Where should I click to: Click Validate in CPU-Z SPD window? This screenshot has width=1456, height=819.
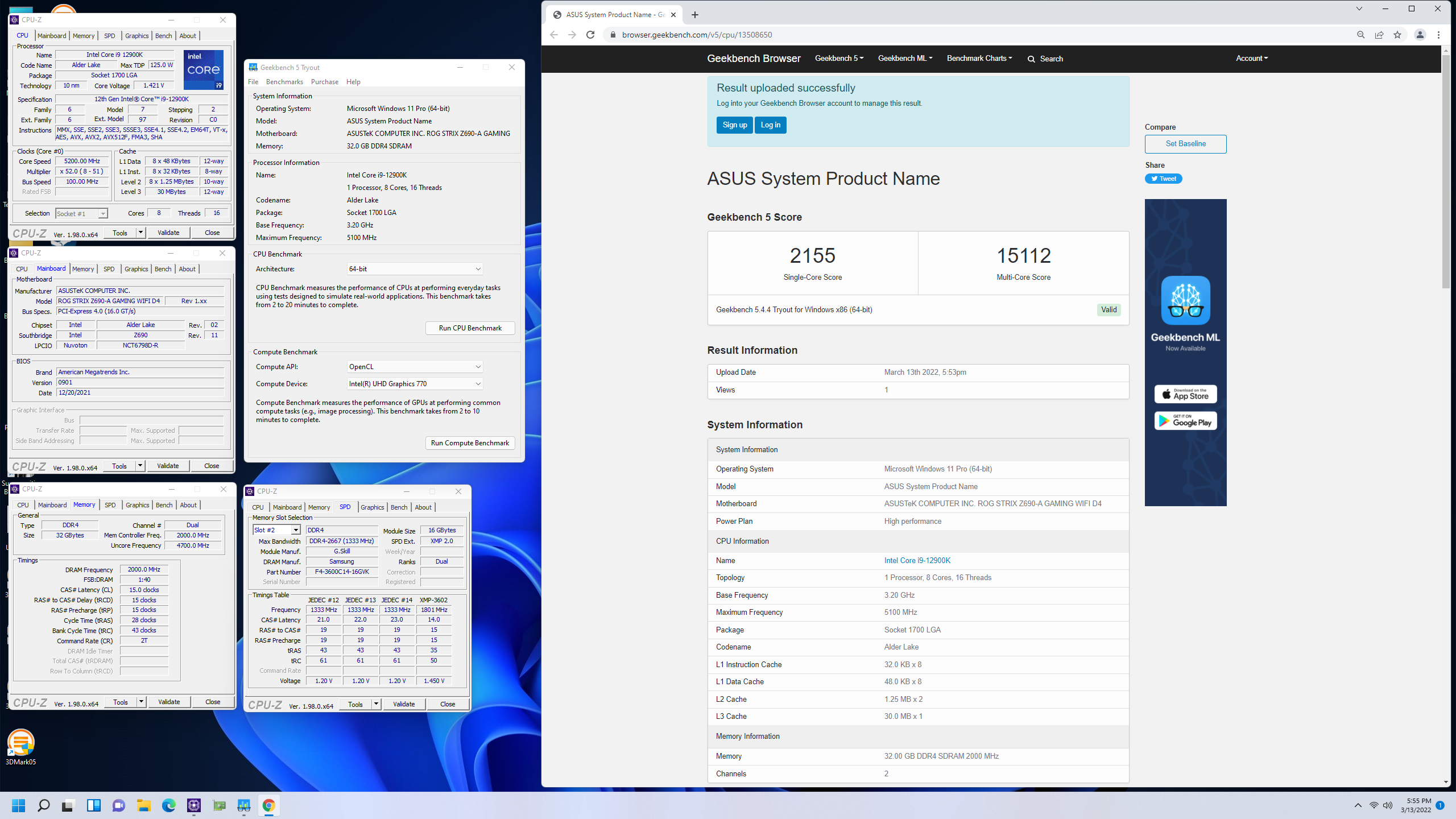pos(404,704)
